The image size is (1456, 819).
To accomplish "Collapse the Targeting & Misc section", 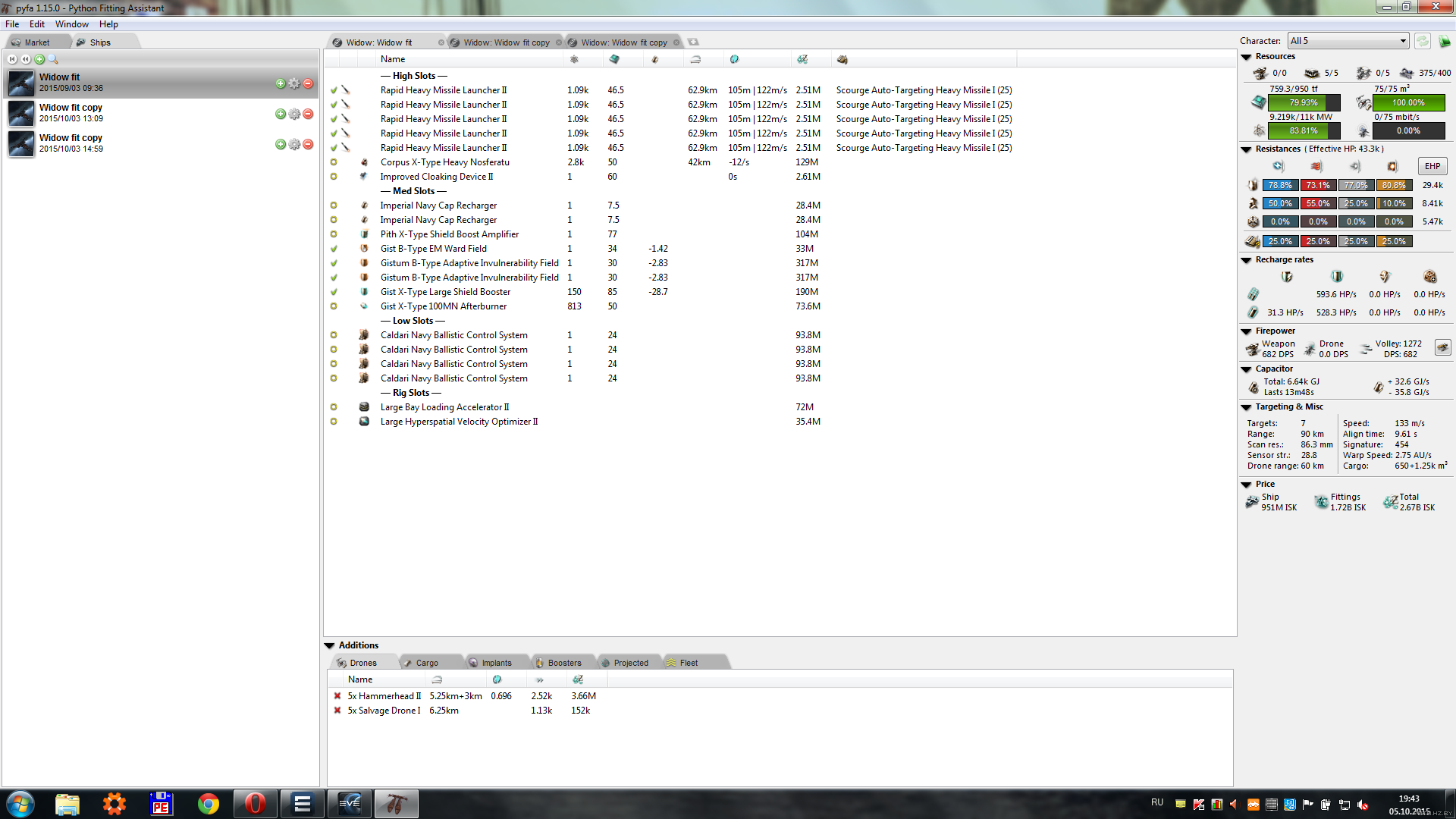I will click(x=1246, y=407).
